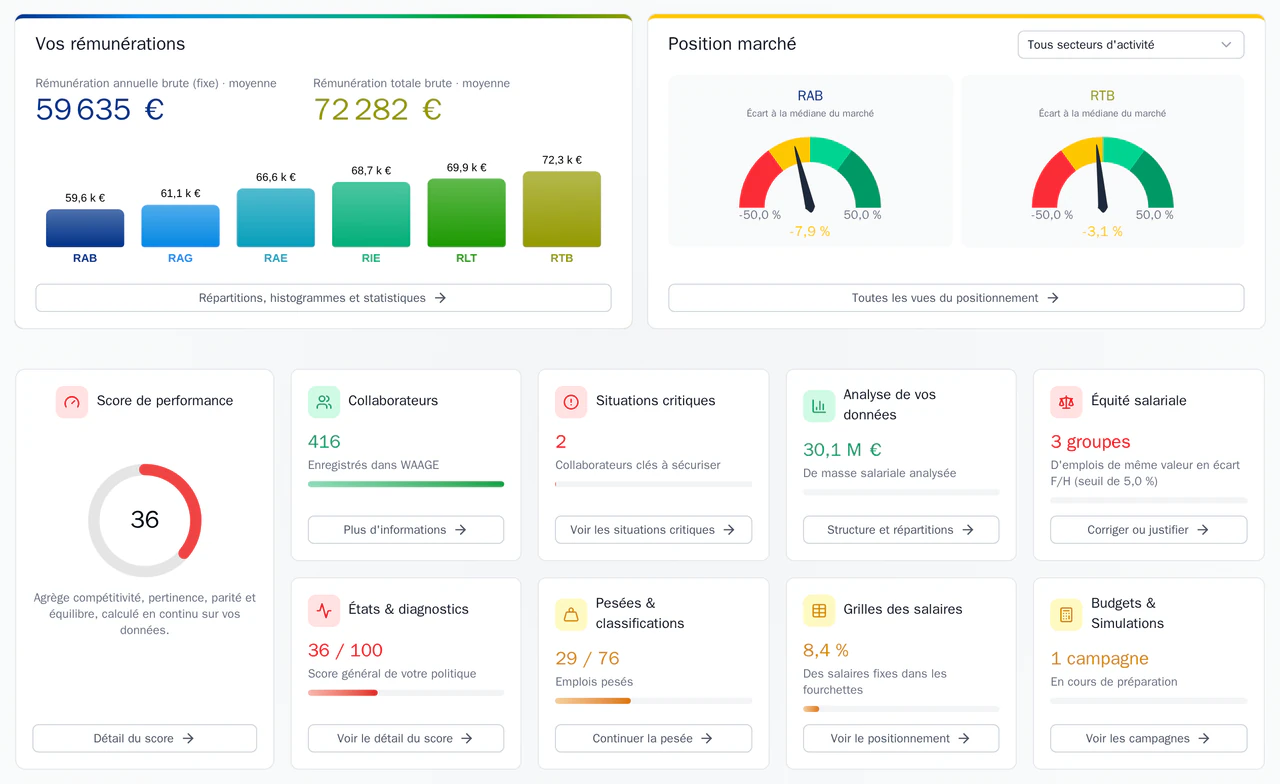The image size is (1280, 784).
Task: Open Répartitions, histogrammes et statistiques
Action: coord(323,298)
